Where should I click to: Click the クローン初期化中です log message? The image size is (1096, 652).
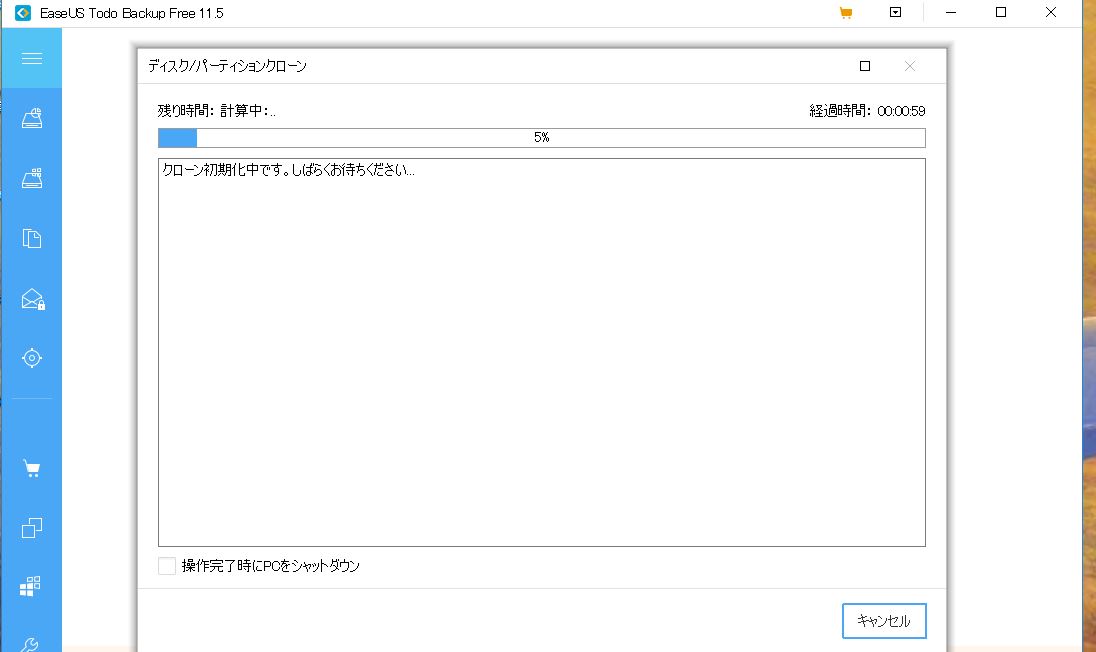point(289,170)
